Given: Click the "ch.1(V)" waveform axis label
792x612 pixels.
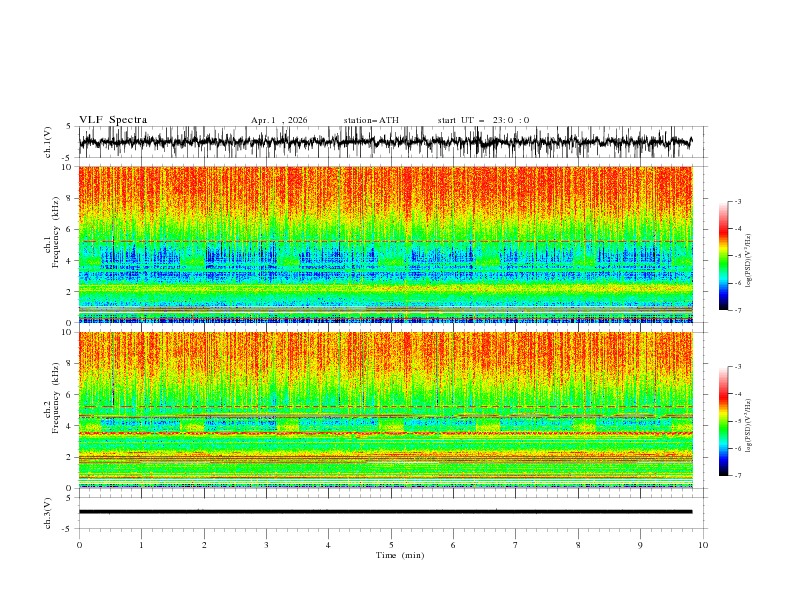Looking at the screenshot, I should coord(48,142).
